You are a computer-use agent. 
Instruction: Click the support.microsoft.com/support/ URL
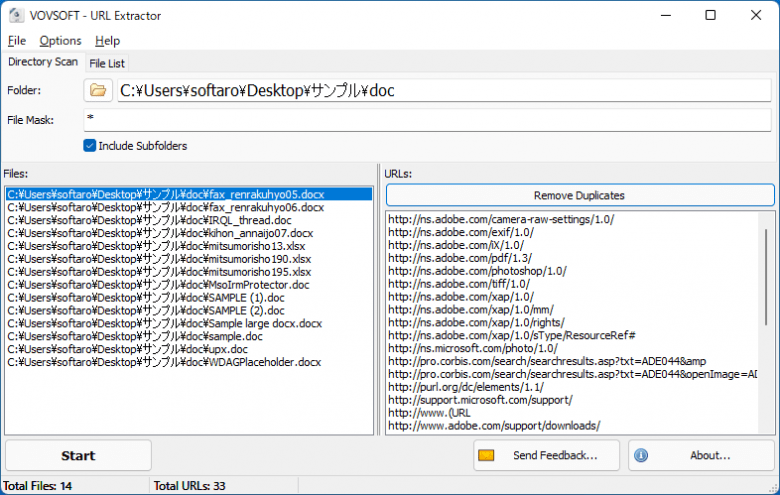click(480, 400)
